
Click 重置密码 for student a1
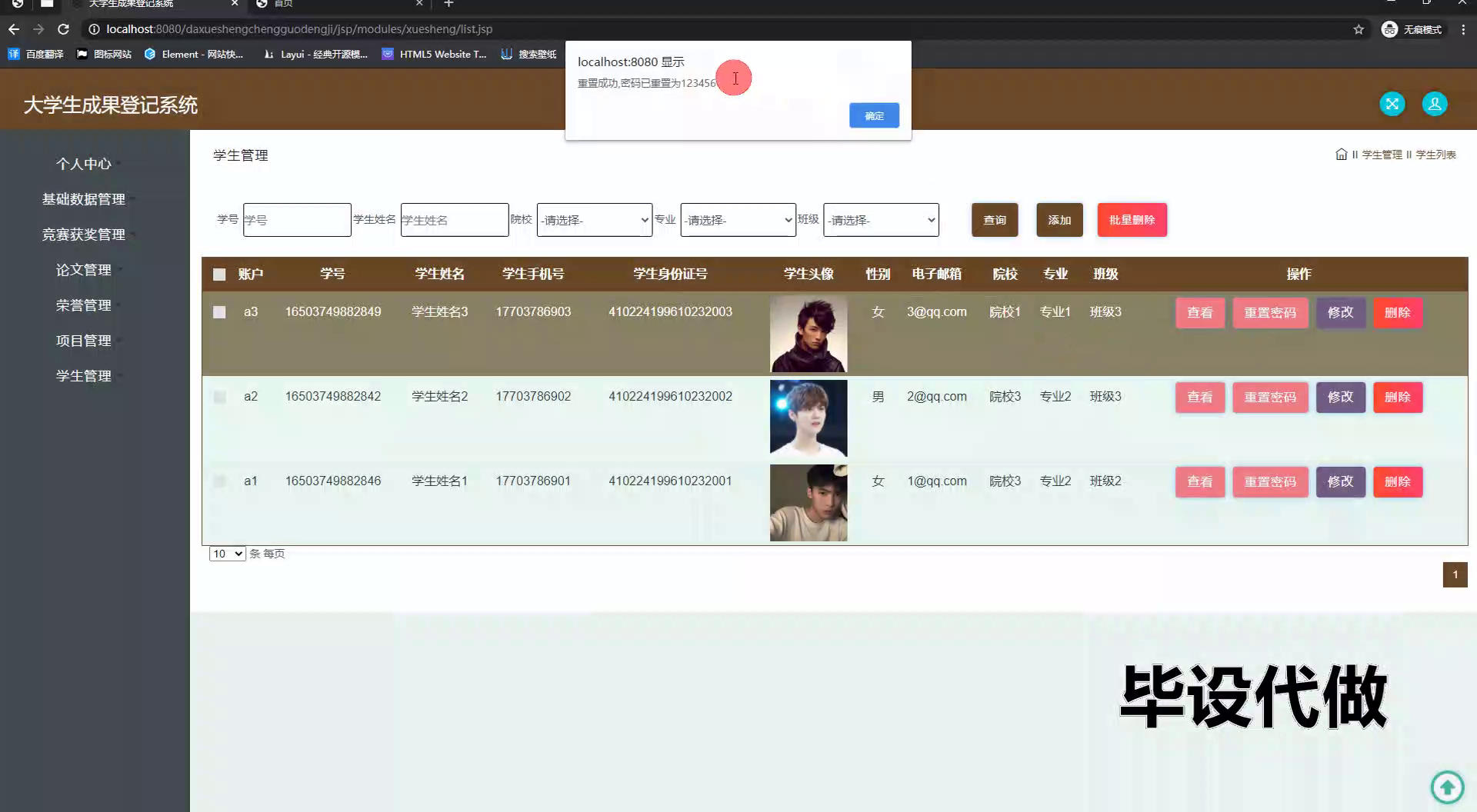click(1270, 482)
